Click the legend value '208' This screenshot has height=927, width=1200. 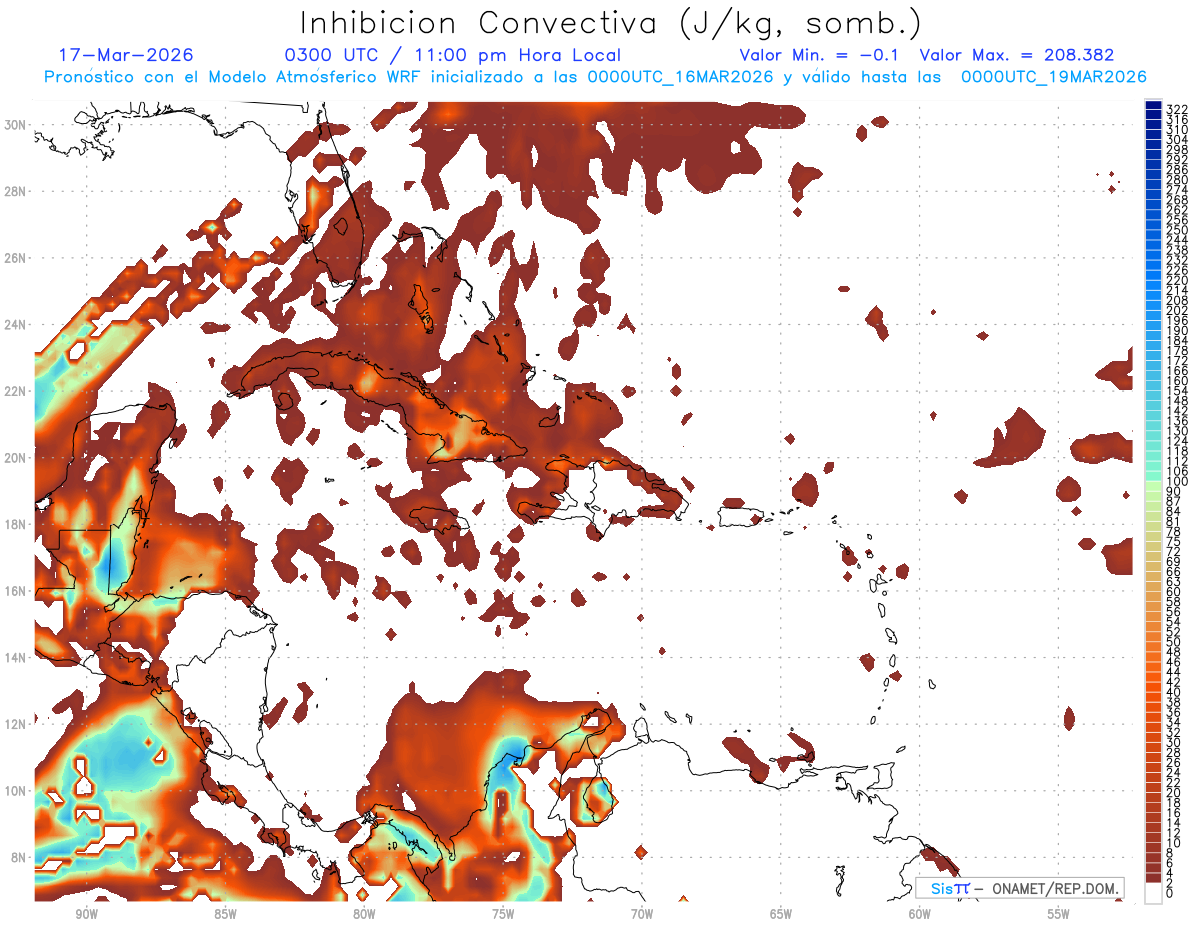tap(1176, 300)
